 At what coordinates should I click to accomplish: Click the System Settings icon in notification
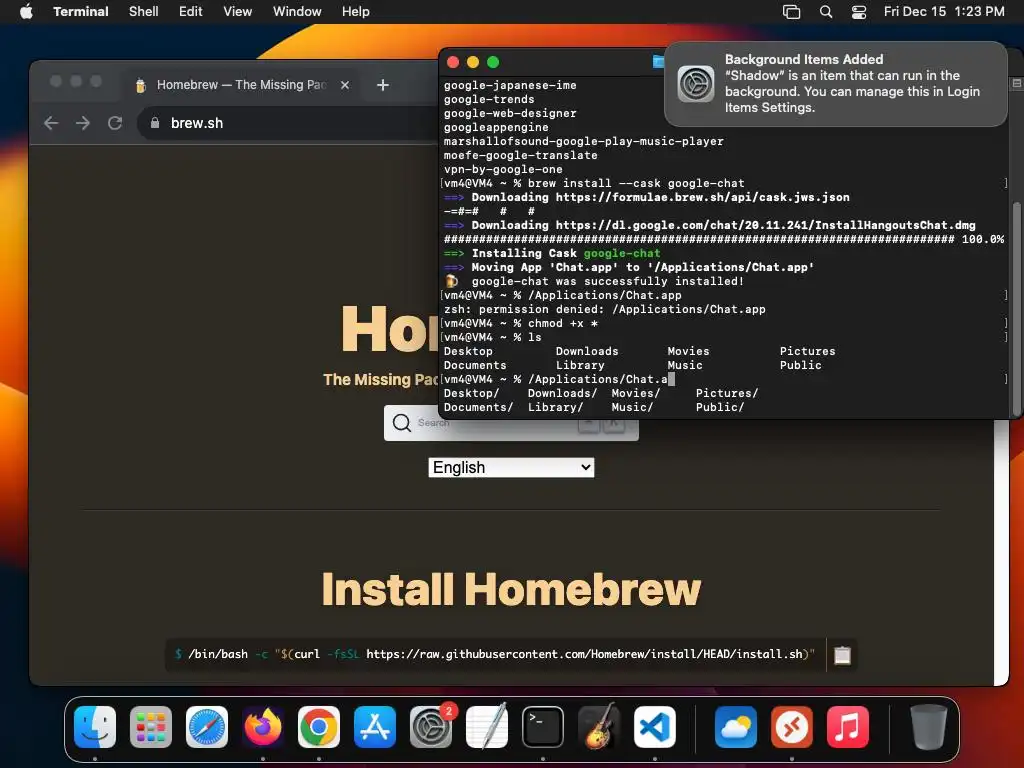696,84
